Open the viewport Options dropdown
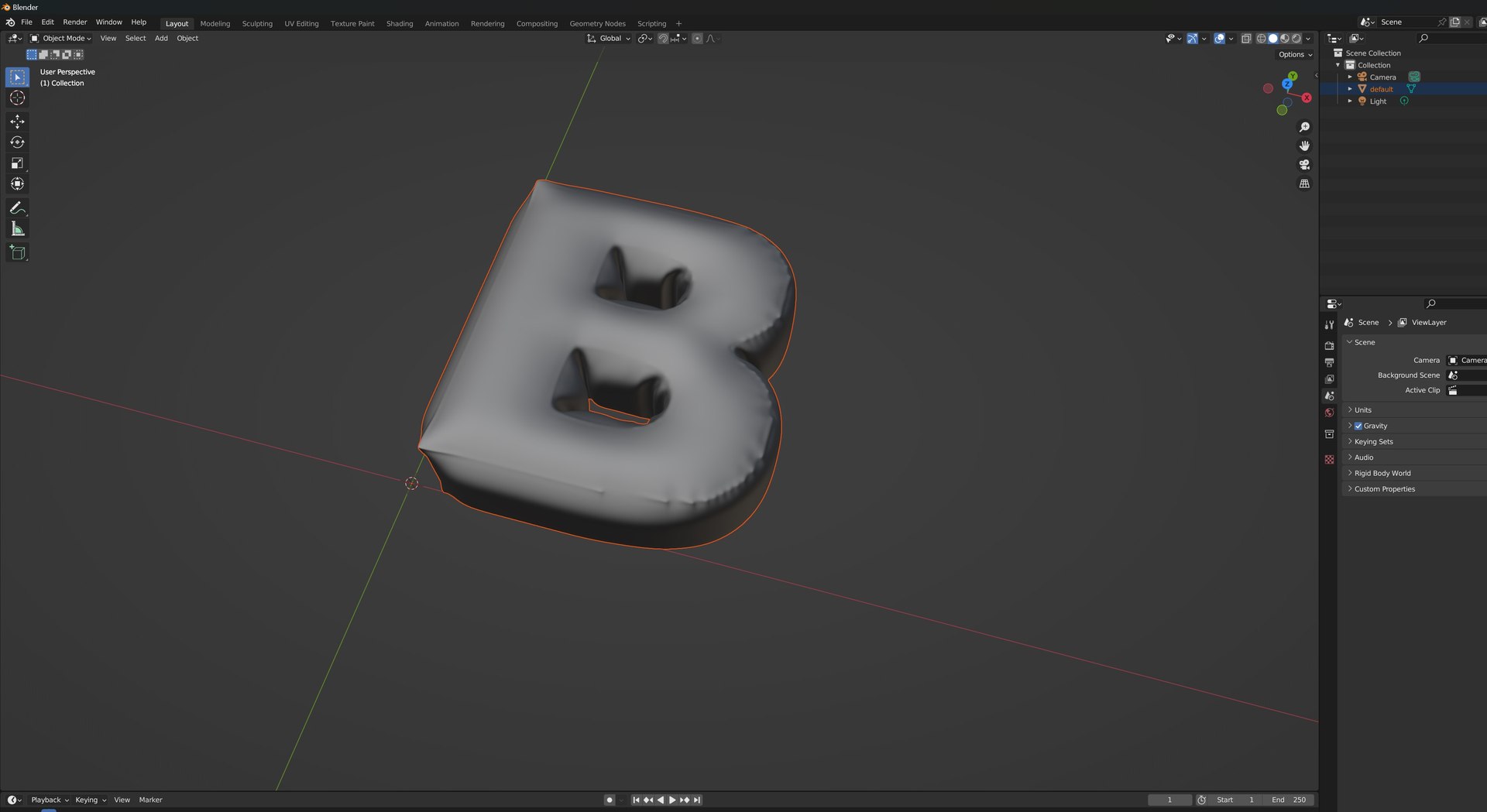The height and width of the screenshot is (812, 1487). (1295, 55)
